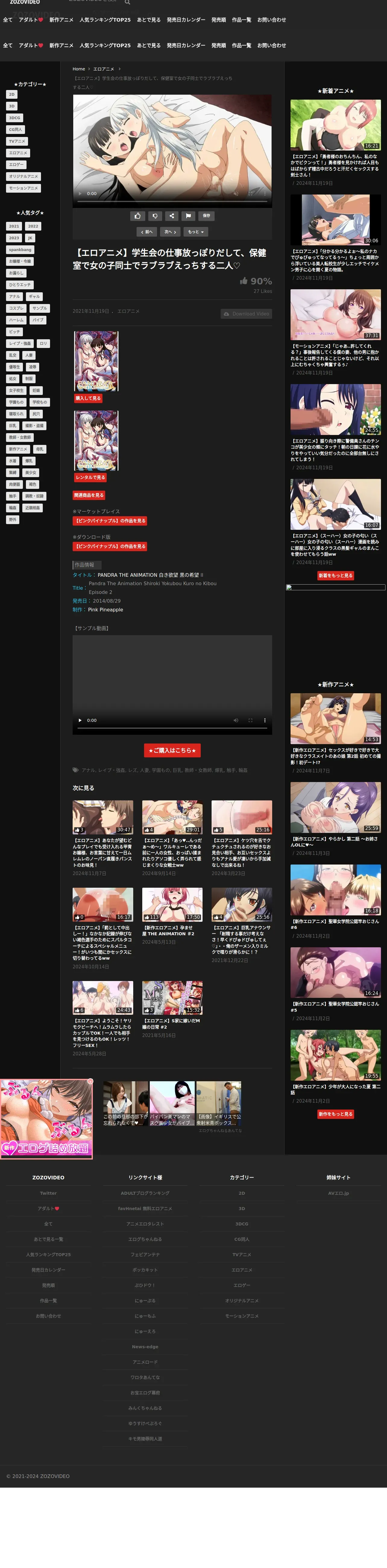Select the モーションアニメ category tag
The image size is (387, 1568).
pyautogui.click(x=23, y=188)
